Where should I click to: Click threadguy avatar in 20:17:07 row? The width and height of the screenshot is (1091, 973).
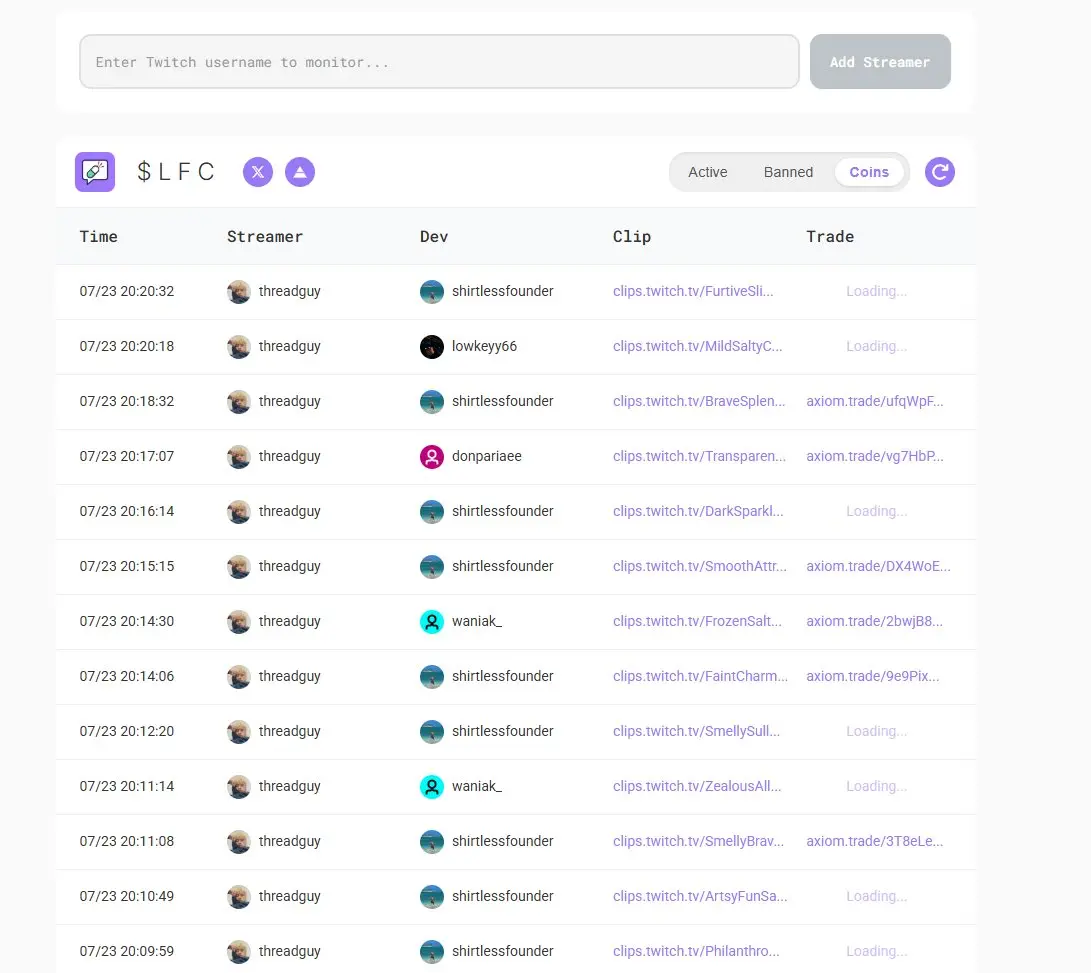239,457
